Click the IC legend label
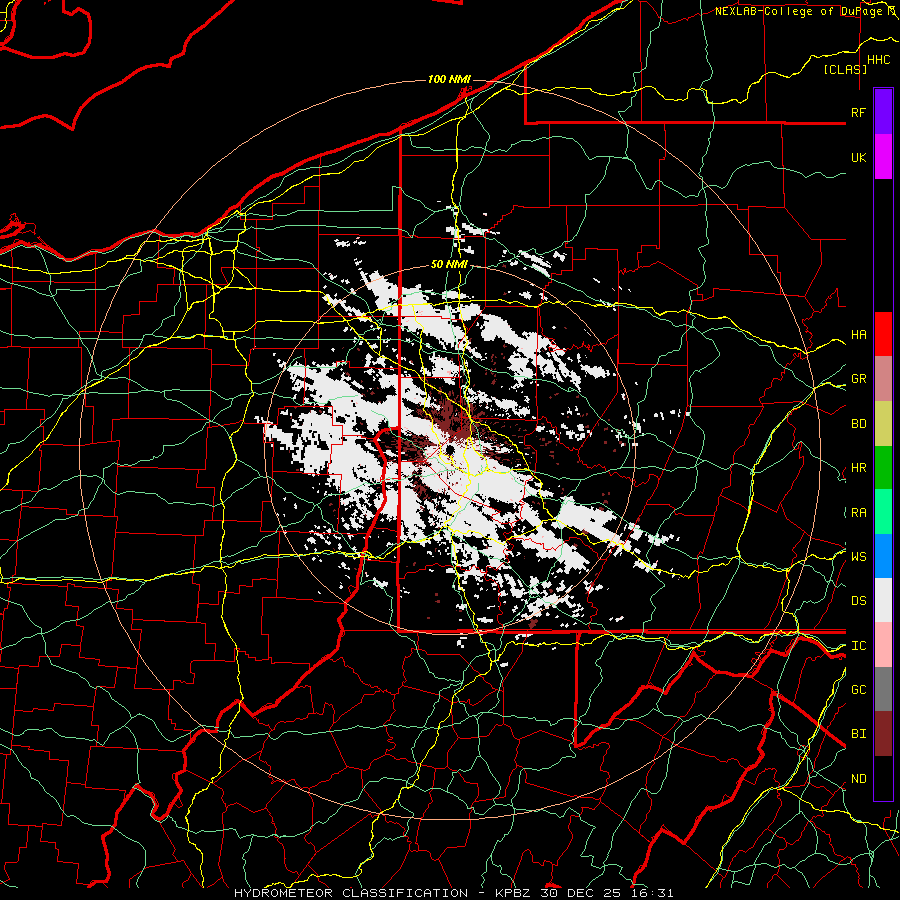The image size is (900, 900). [858, 646]
